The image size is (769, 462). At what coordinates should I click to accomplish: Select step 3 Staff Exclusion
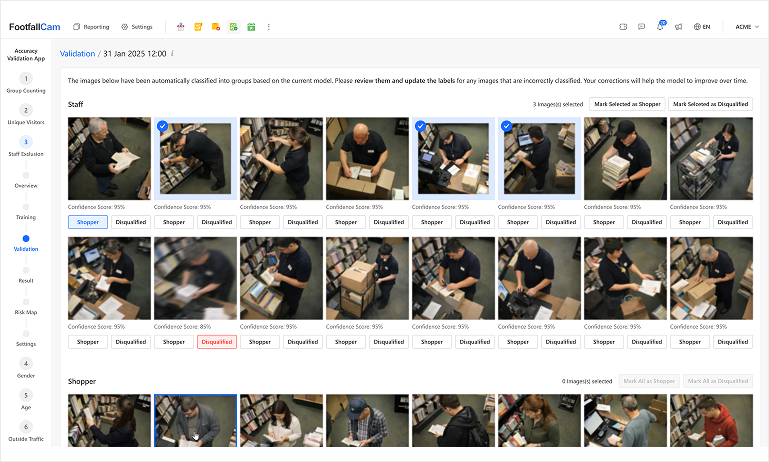pyautogui.click(x=26, y=146)
